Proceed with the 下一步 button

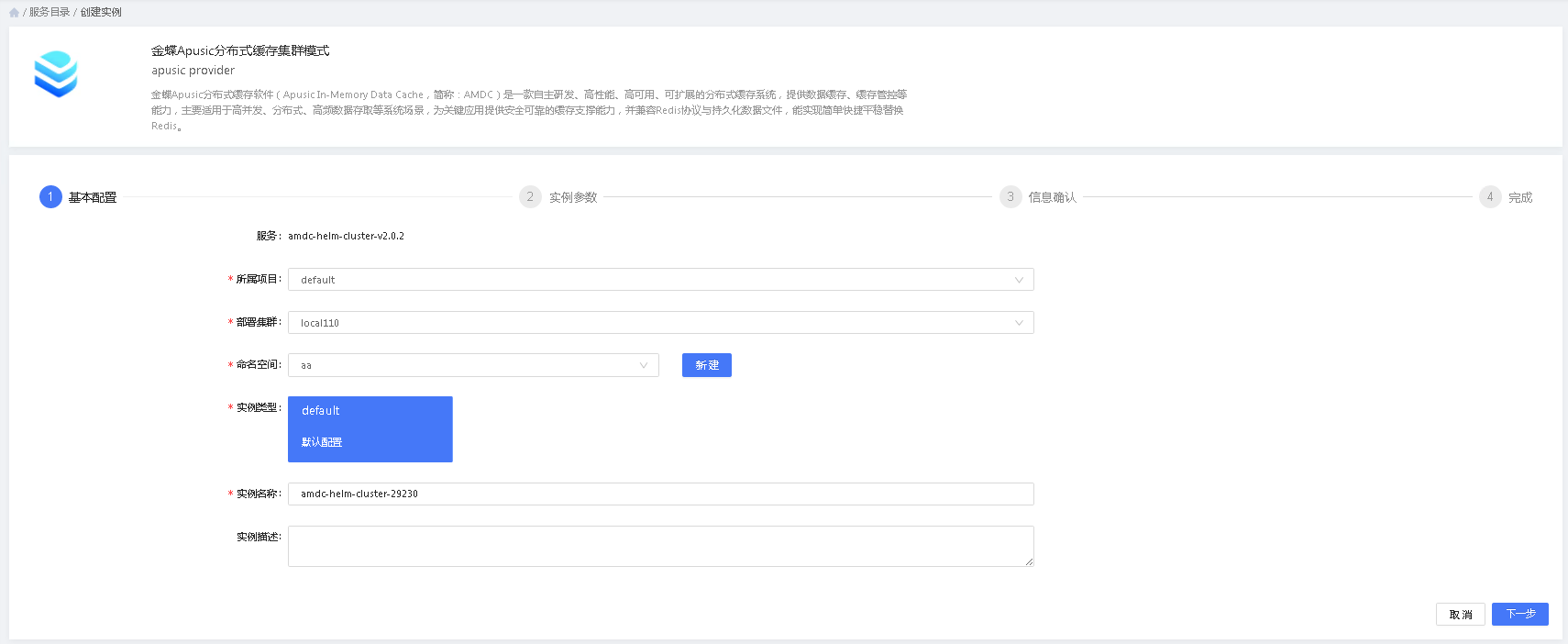[1519, 614]
